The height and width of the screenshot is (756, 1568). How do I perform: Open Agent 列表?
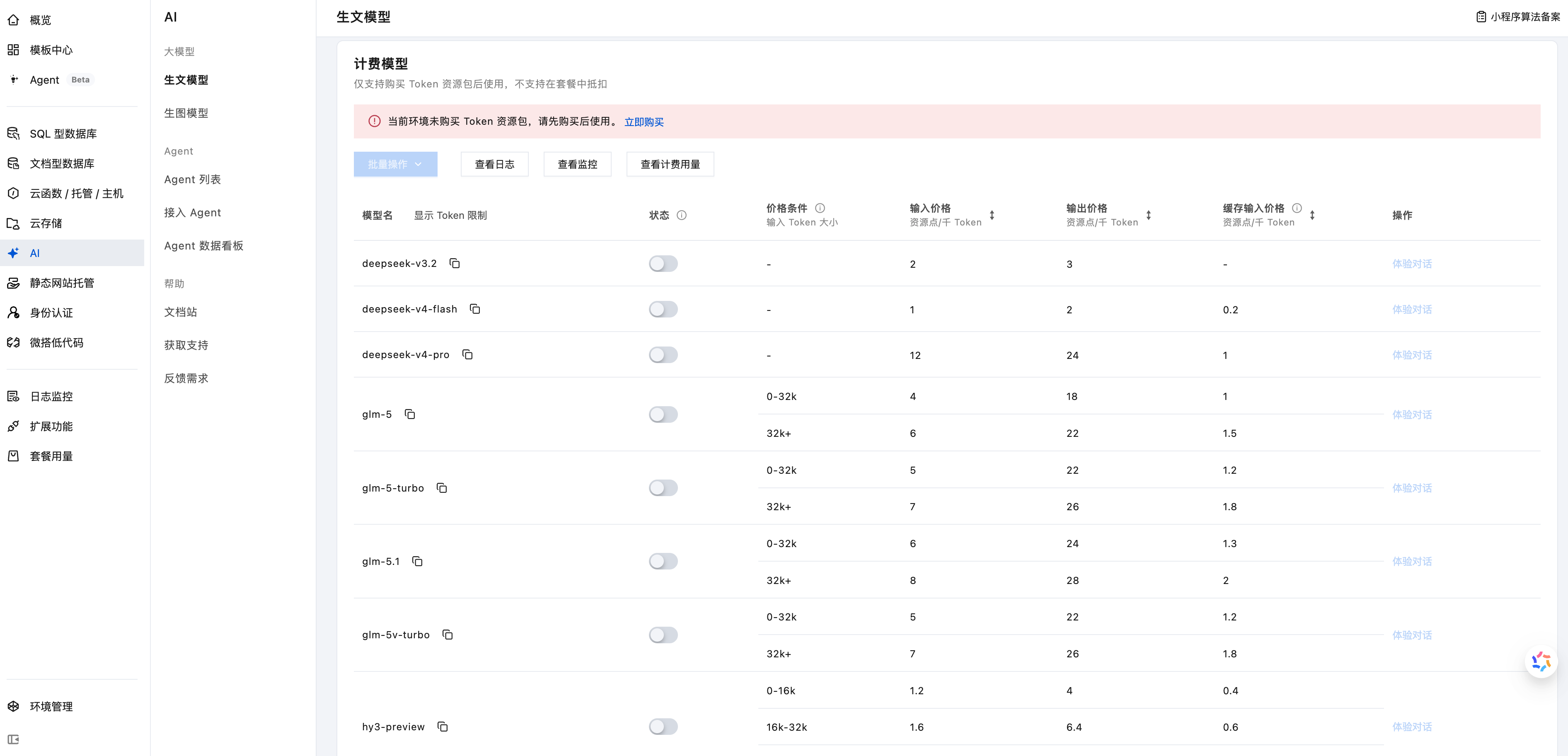pyautogui.click(x=192, y=179)
